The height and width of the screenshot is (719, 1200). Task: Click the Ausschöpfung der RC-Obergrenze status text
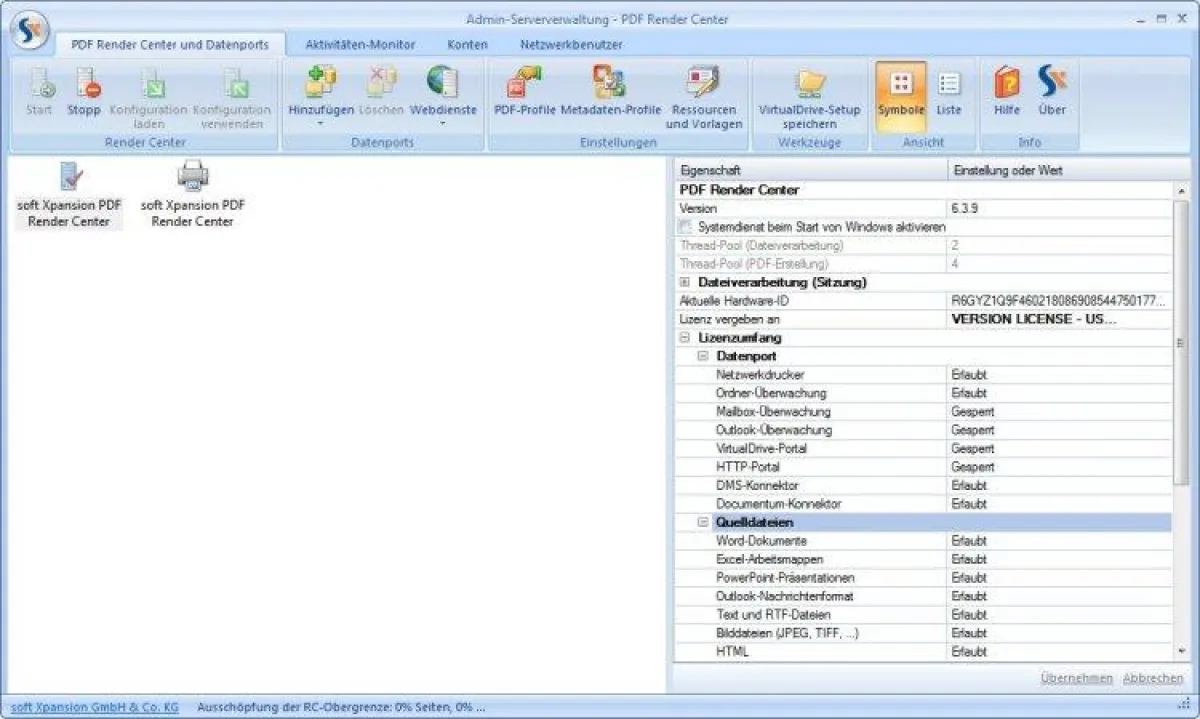pyautogui.click(x=341, y=706)
